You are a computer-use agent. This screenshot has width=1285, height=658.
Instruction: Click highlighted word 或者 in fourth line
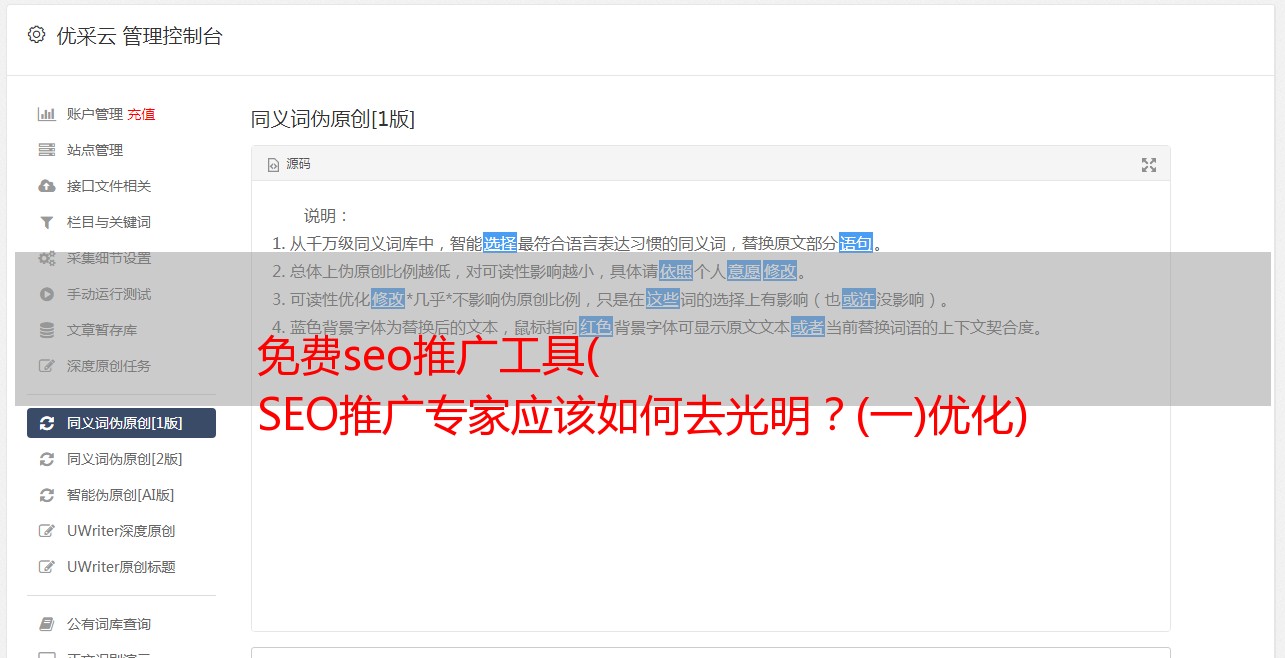(808, 327)
